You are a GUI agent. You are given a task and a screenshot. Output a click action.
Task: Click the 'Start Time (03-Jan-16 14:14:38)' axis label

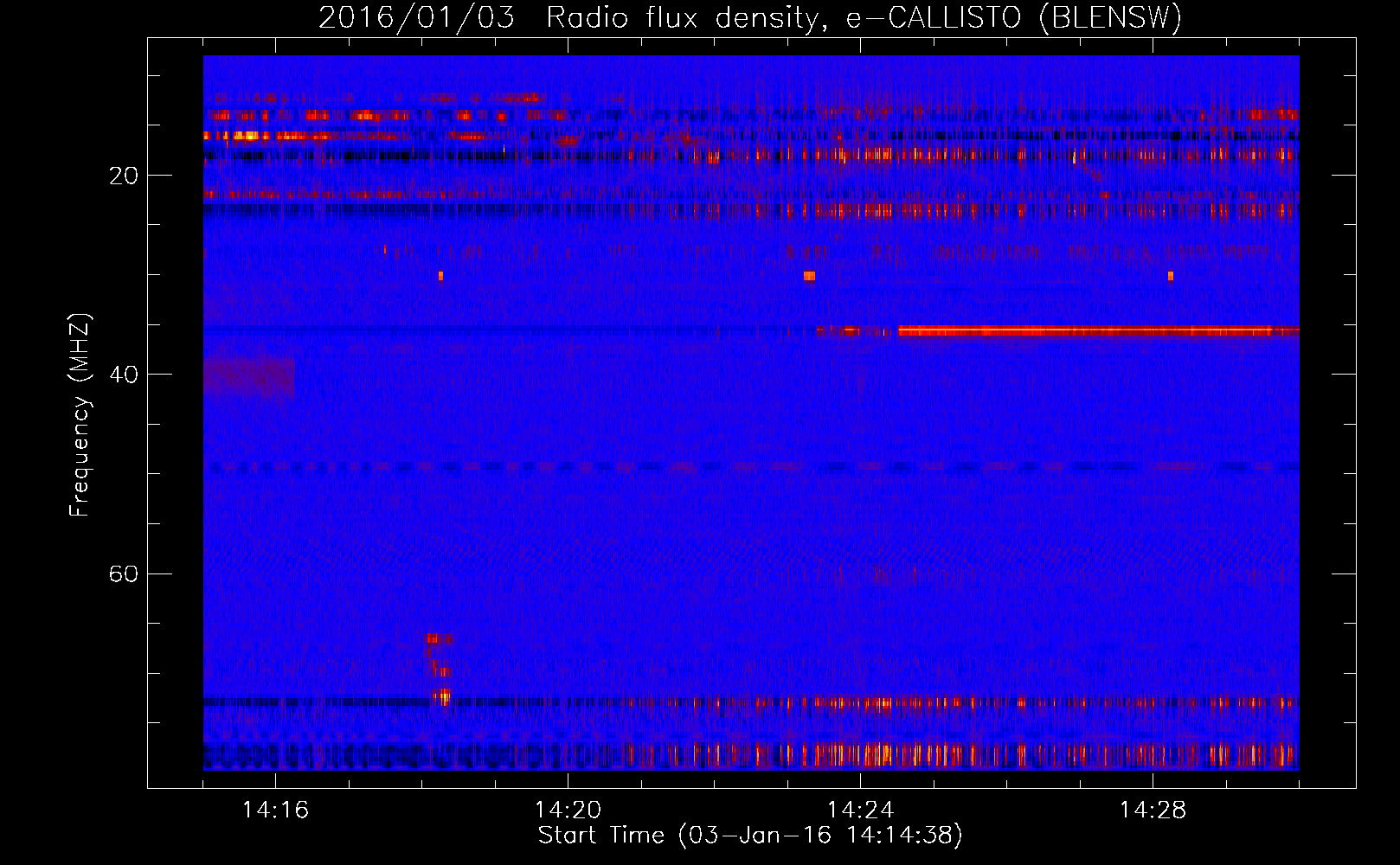tap(750, 836)
